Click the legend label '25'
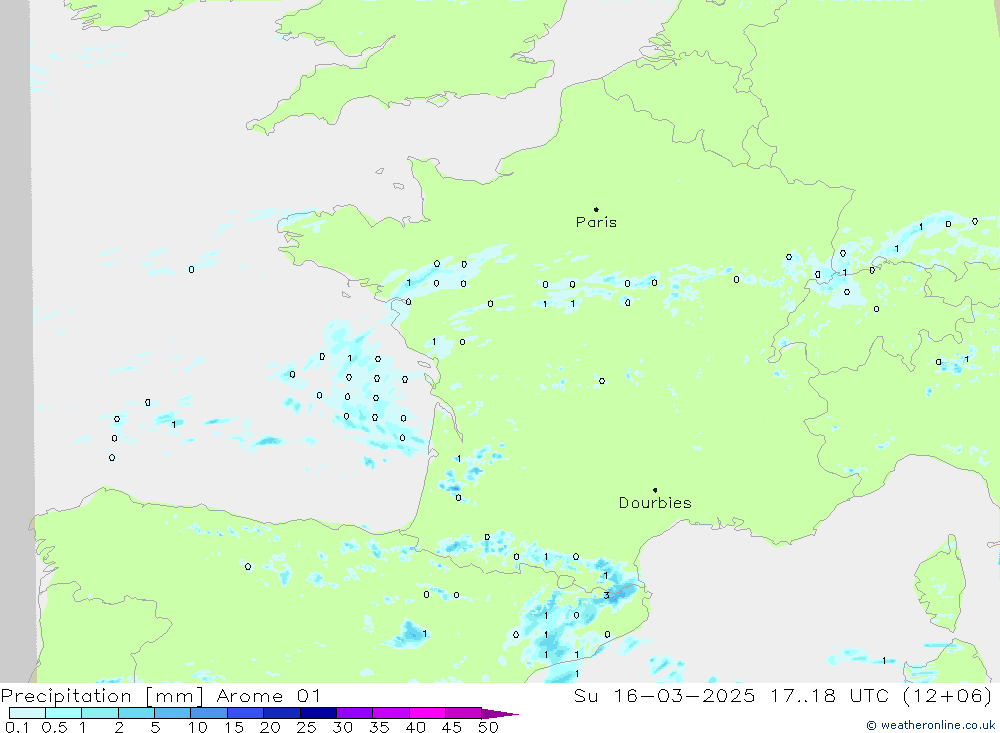Image resolution: width=1000 pixels, height=733 pixels. click(x=306, y=727)
